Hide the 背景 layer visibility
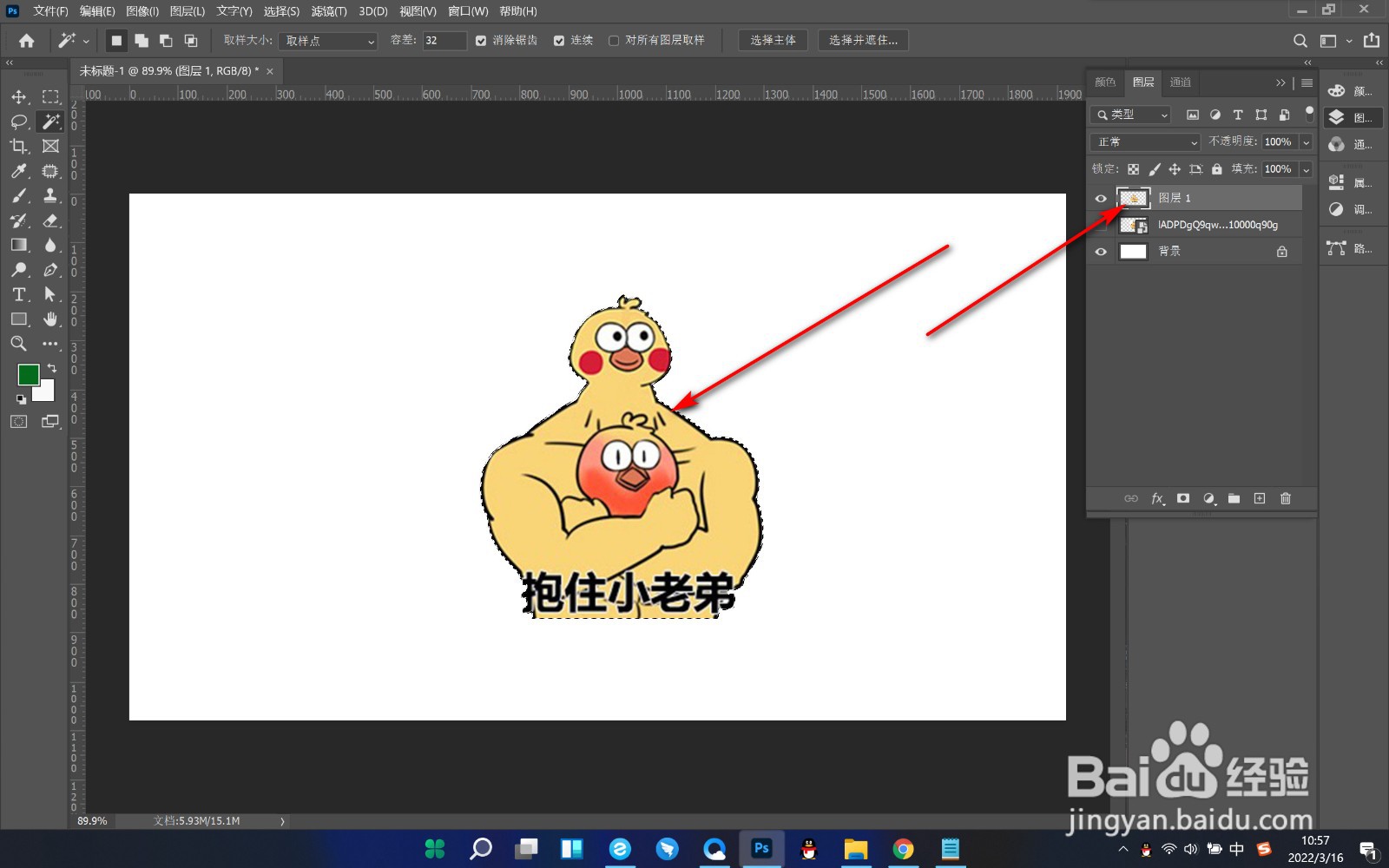The height and width of the screenshot is (868, 1389). click(x=1101, y=252)
